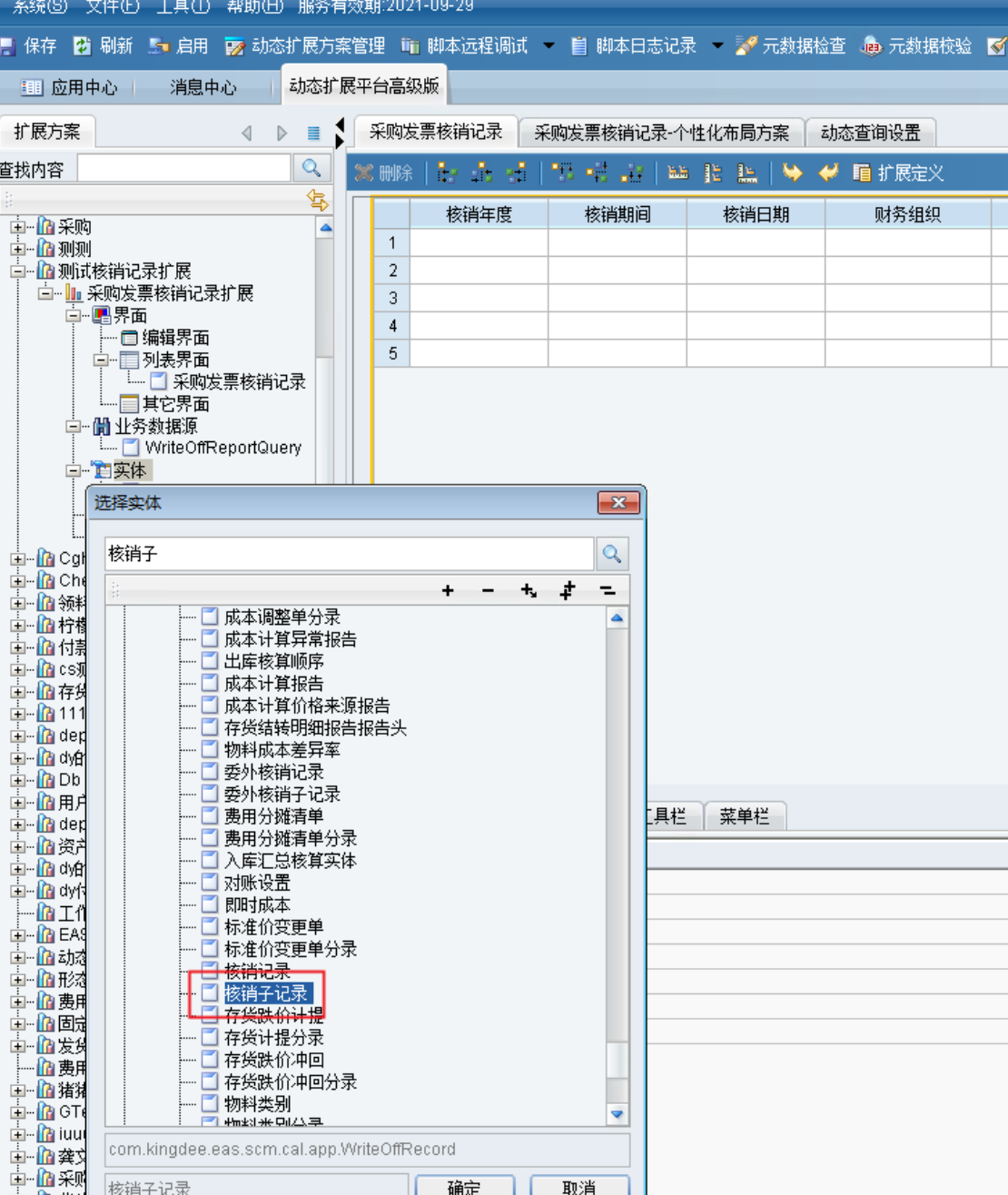The width and height of the screenshot is (1008, 1195).
Task: Click the 保存 save icon in toolbar
Action: tap(7, 46)
